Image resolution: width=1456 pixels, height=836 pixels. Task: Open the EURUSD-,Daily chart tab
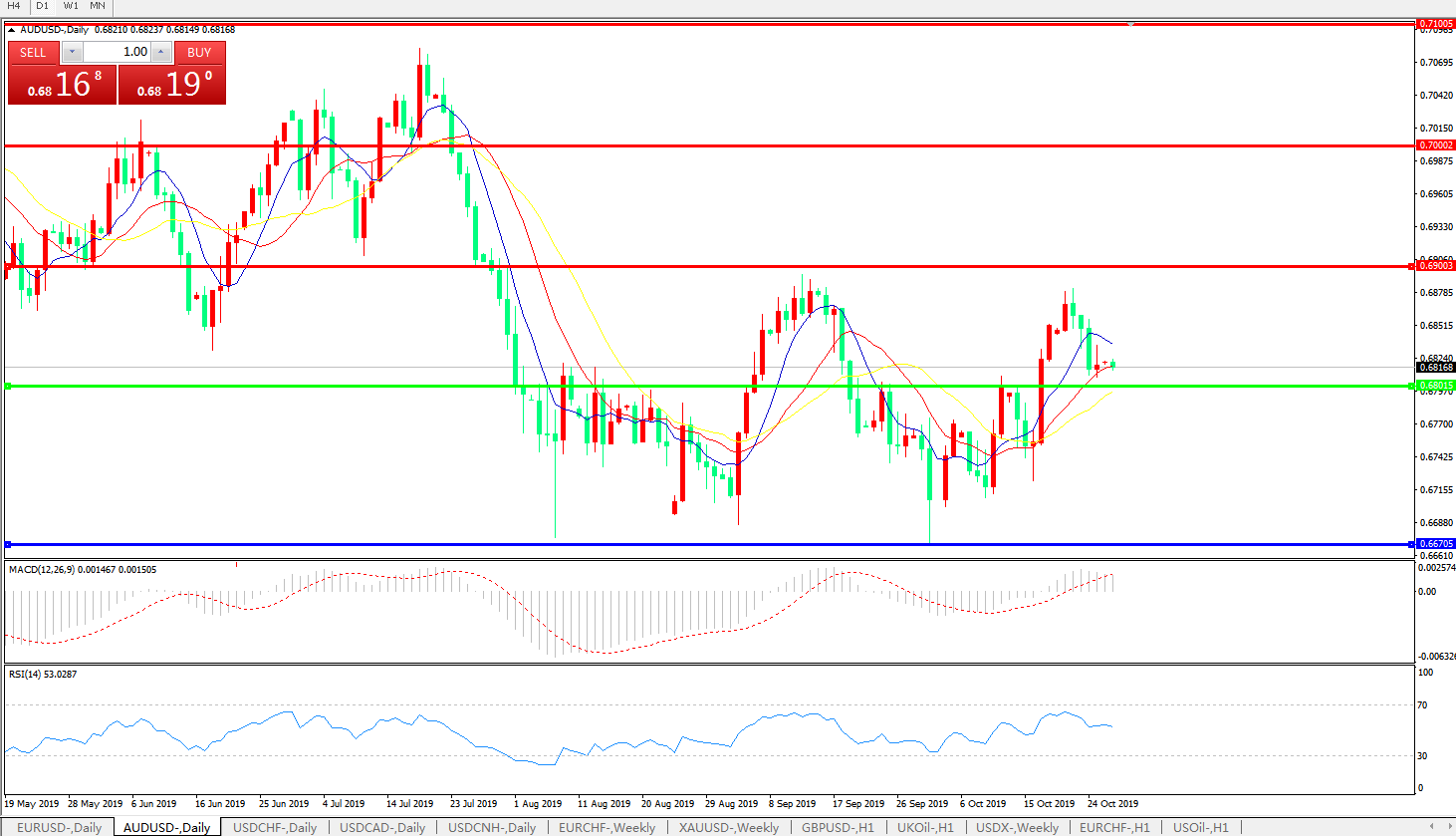click(x=59, y=827)
